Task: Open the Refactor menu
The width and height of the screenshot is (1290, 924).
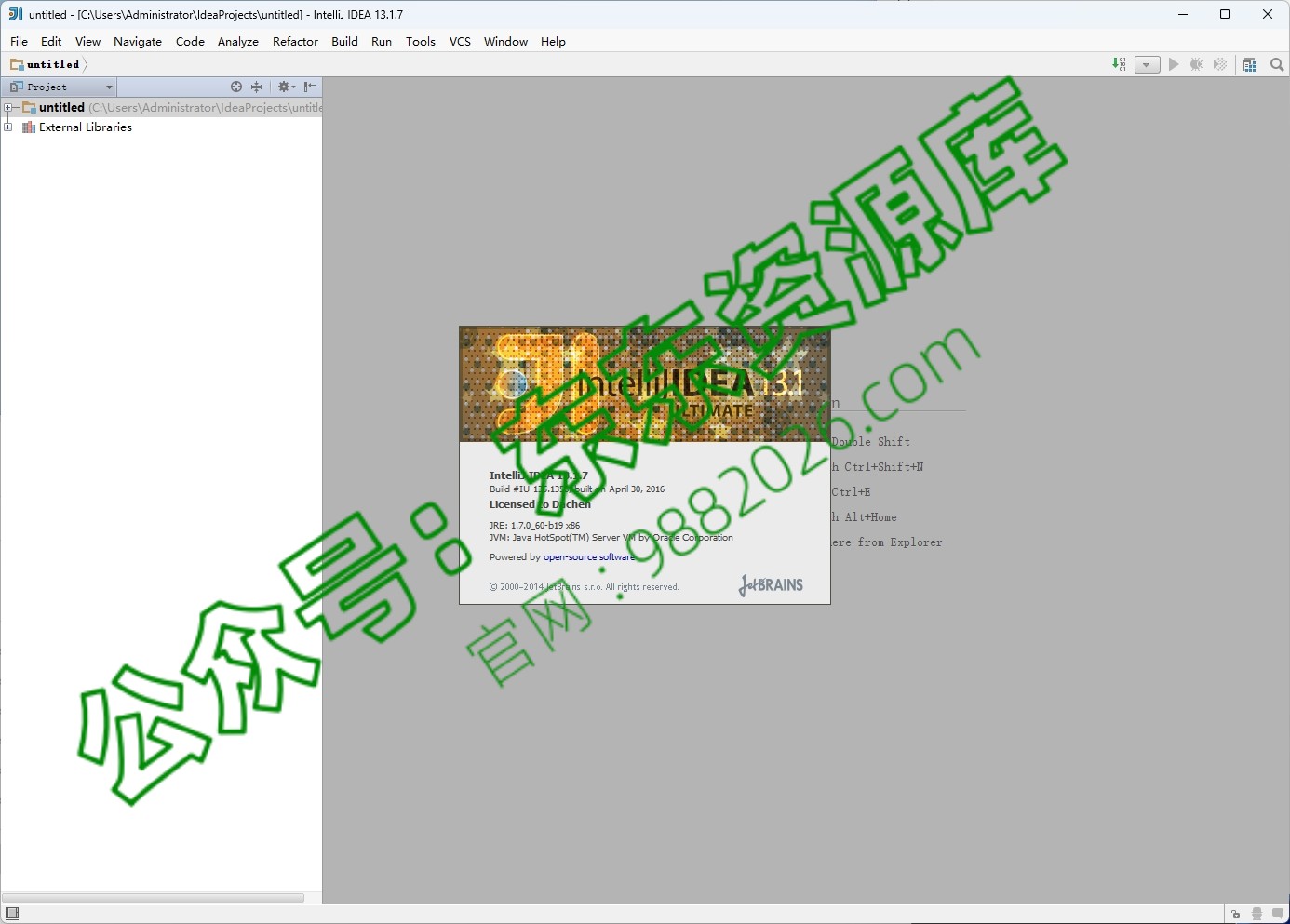Action: [x=295, y=42]
